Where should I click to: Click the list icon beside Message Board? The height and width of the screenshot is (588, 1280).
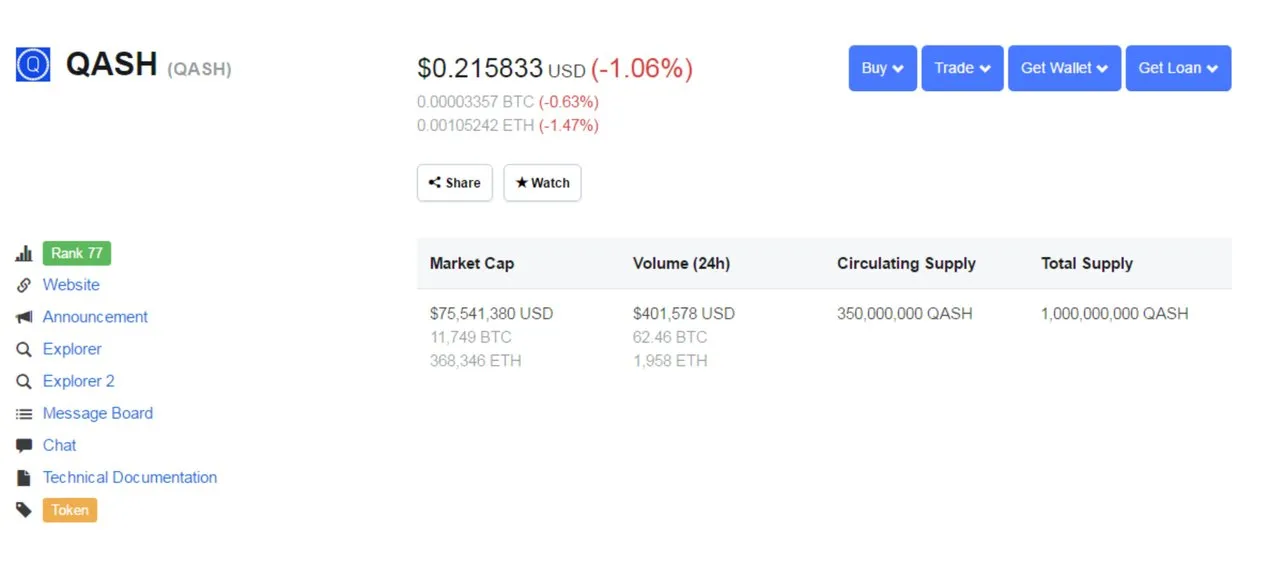pyautogui.click(x=24, y=413)
